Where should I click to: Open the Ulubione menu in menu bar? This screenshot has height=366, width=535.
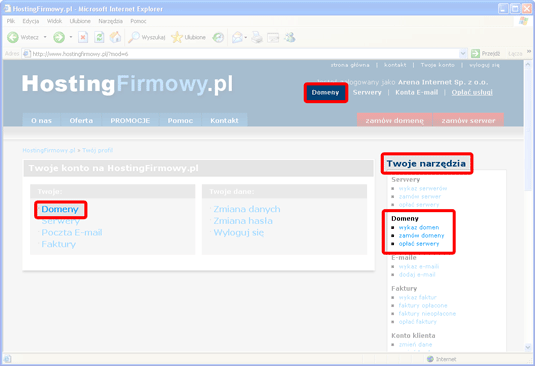click(80, 21)
